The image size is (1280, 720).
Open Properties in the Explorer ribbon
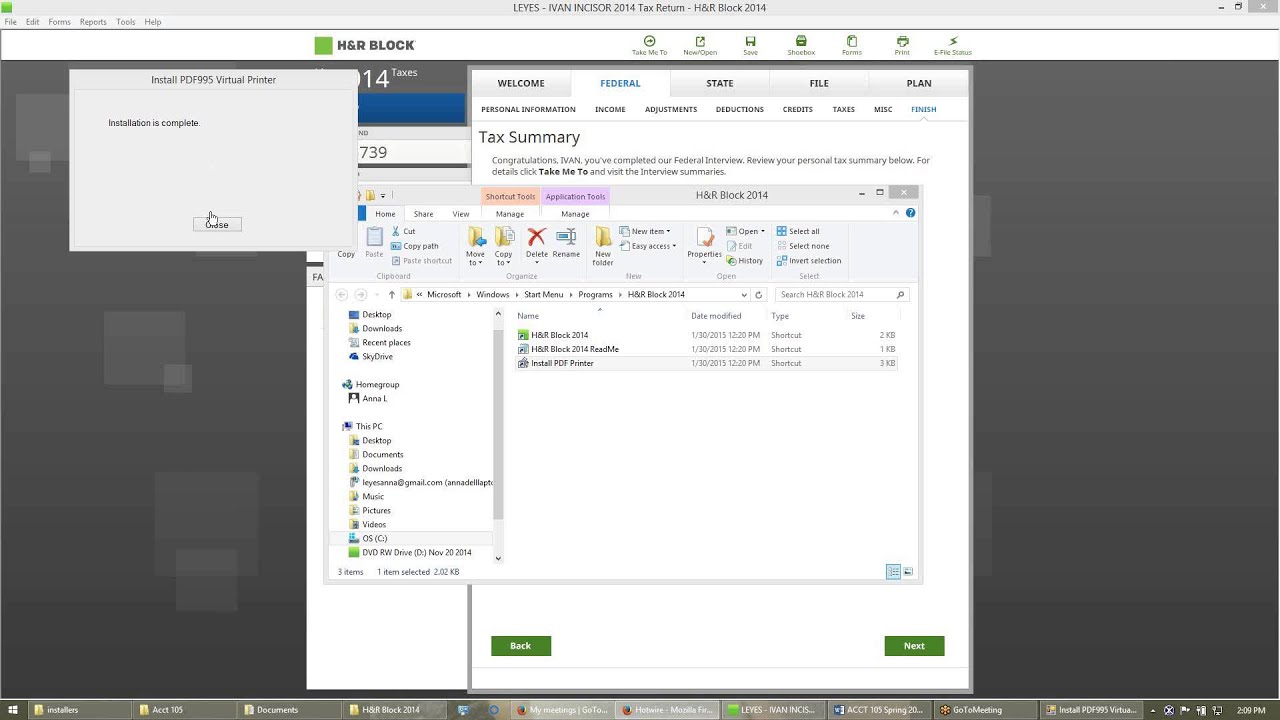point(704,243)
